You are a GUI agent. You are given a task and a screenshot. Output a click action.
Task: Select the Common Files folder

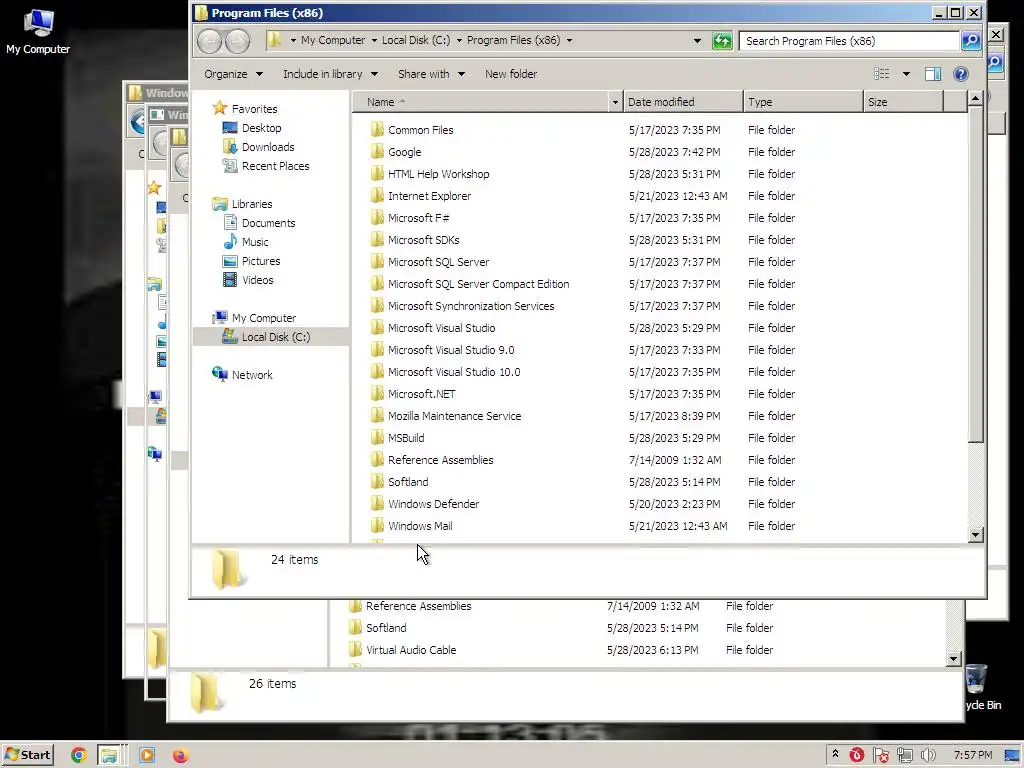[421, 130]
